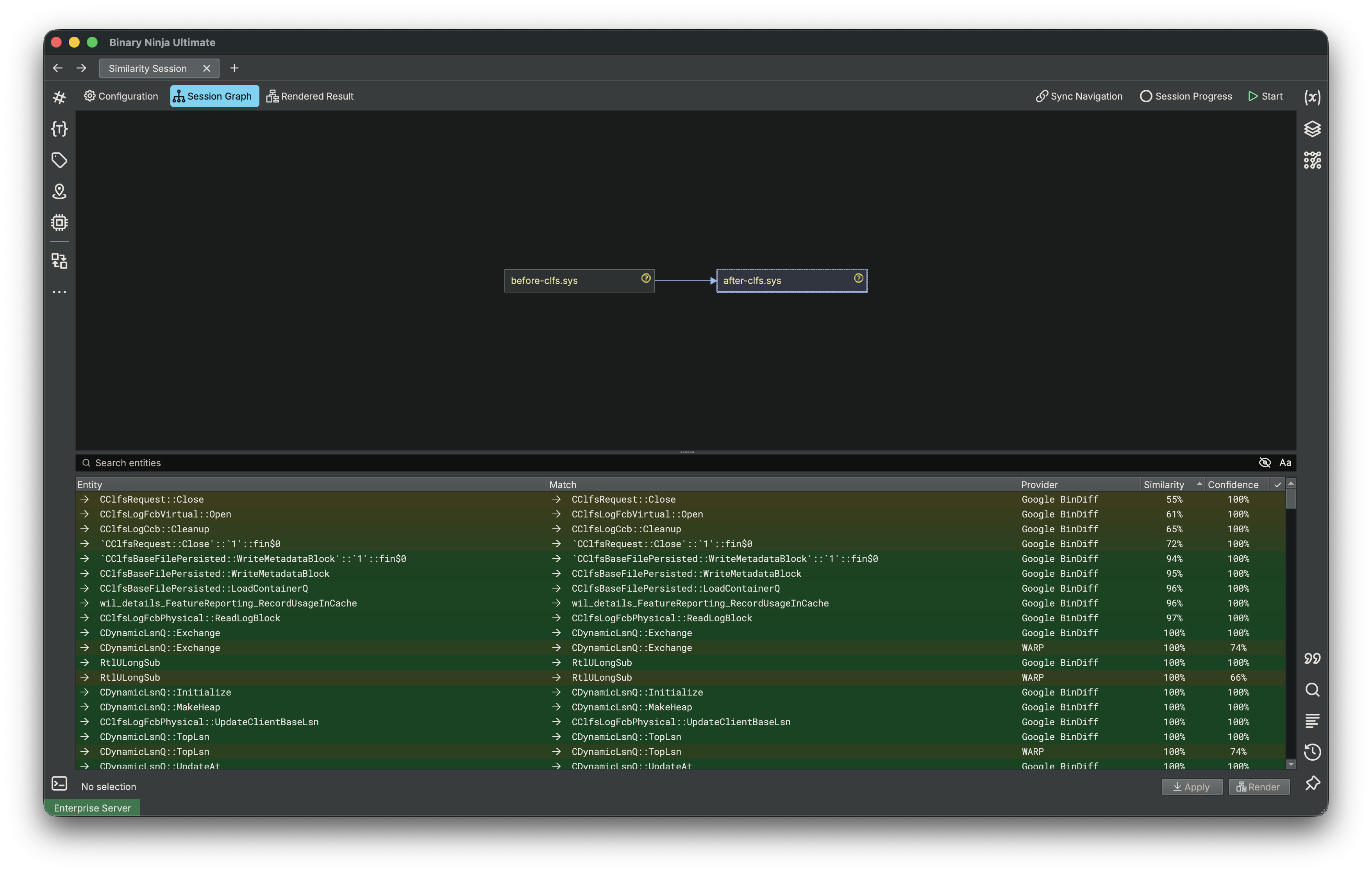Click the 94% similarity cell
The height and width of the screenshot is (874, 1372).
(1174, 558)
